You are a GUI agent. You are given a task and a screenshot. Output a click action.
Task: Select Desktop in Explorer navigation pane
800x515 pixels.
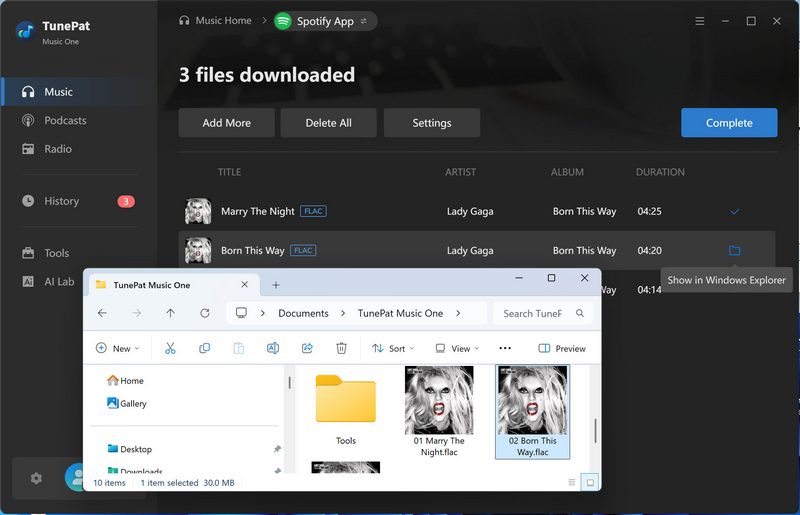coord(130,449)
